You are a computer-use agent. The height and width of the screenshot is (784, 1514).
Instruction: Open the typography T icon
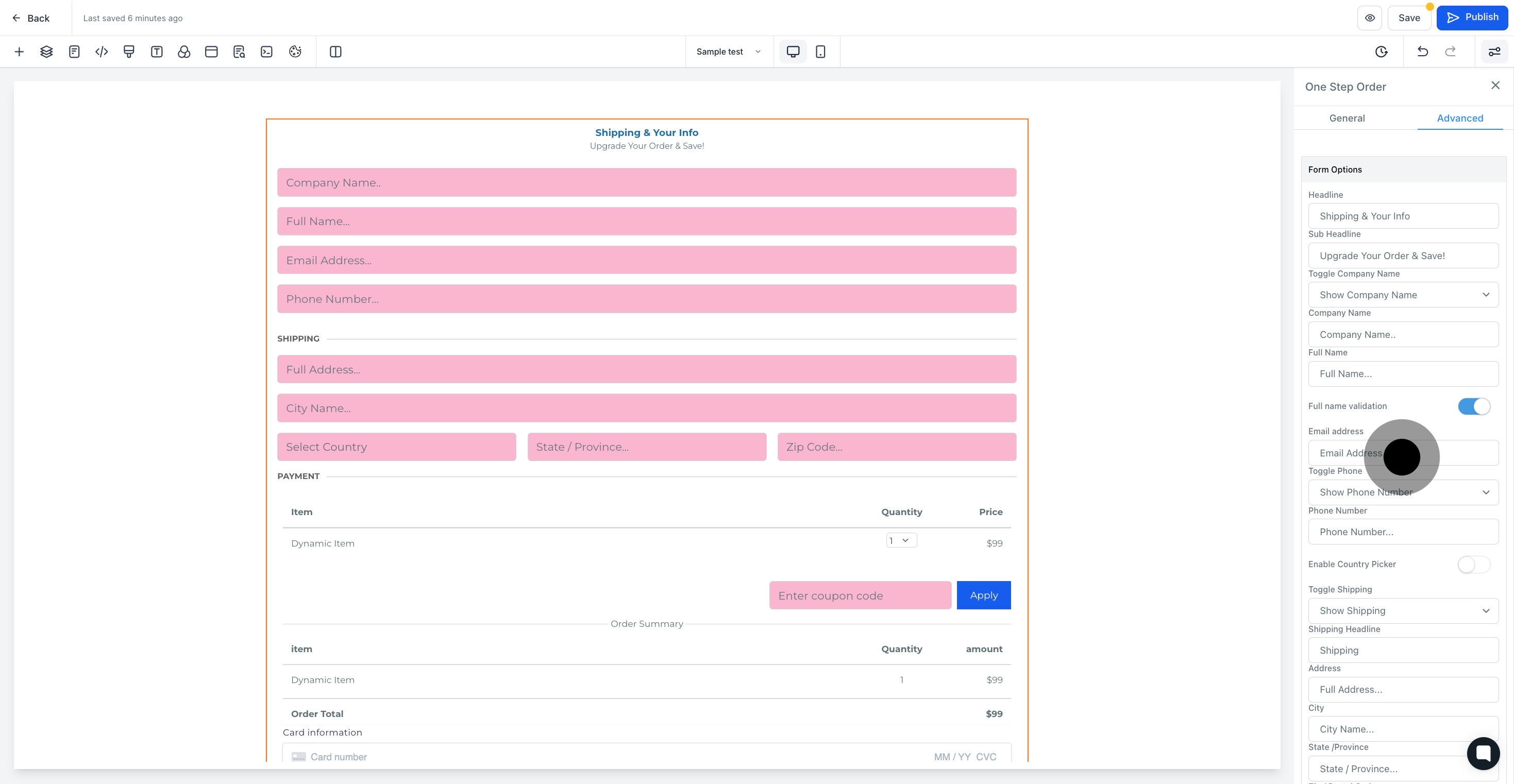click(x=156, y=52)
